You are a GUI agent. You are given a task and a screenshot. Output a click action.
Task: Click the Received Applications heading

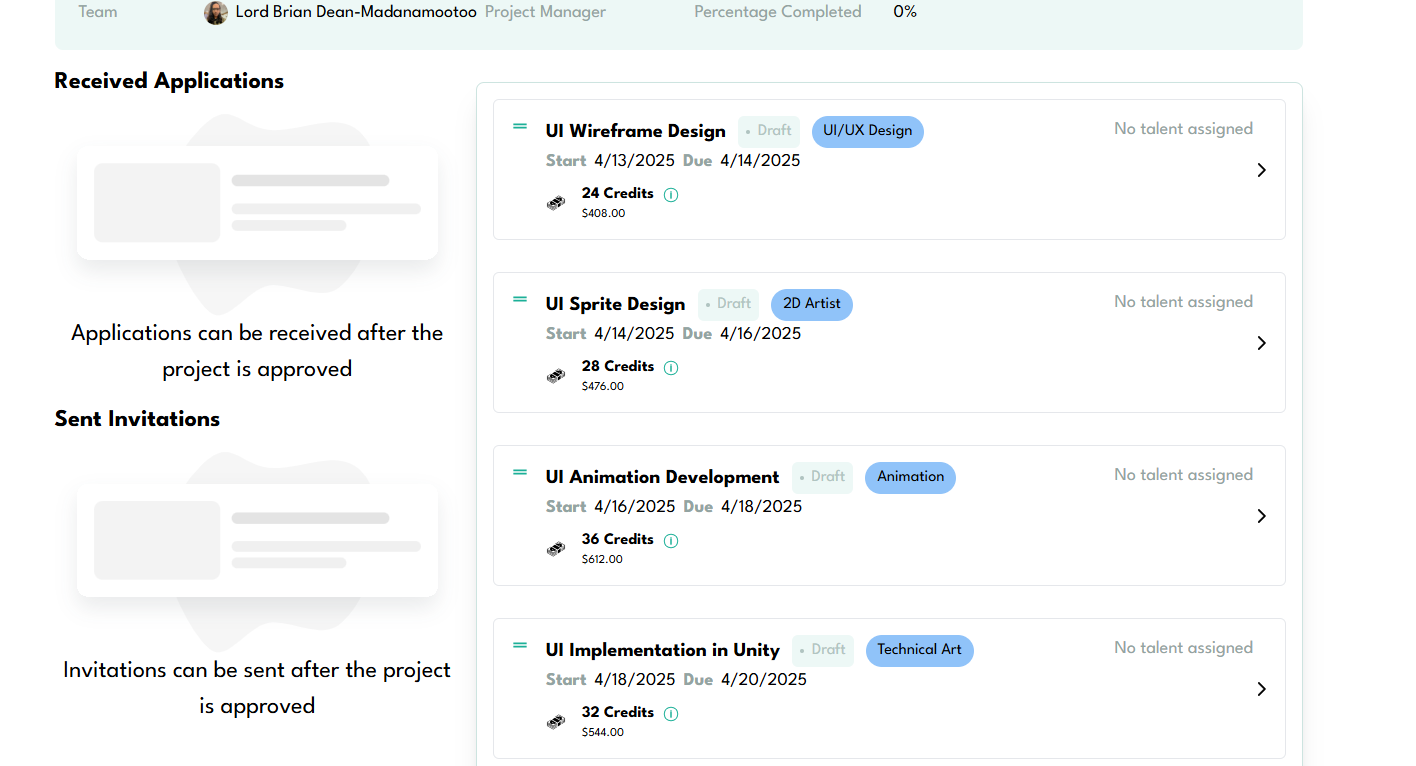click(x=169, y=81)
